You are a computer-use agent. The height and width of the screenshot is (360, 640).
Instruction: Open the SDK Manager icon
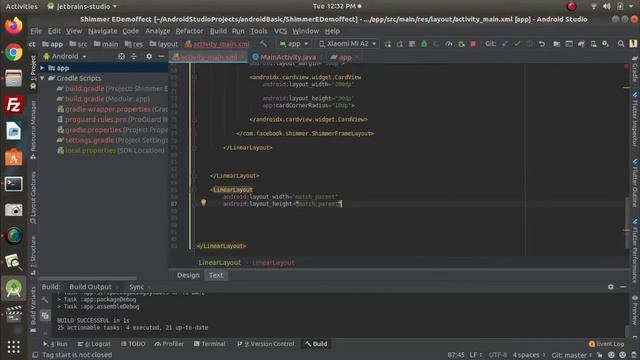(605, 44)
